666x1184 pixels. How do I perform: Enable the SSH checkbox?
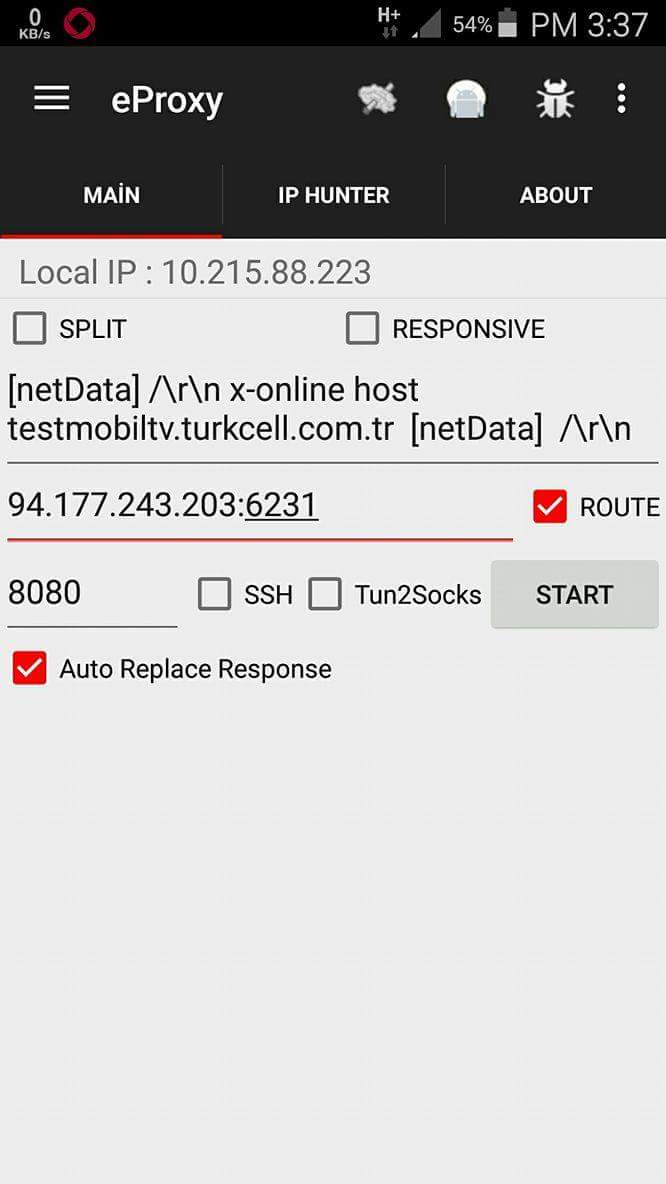click(x=214, y=594)
